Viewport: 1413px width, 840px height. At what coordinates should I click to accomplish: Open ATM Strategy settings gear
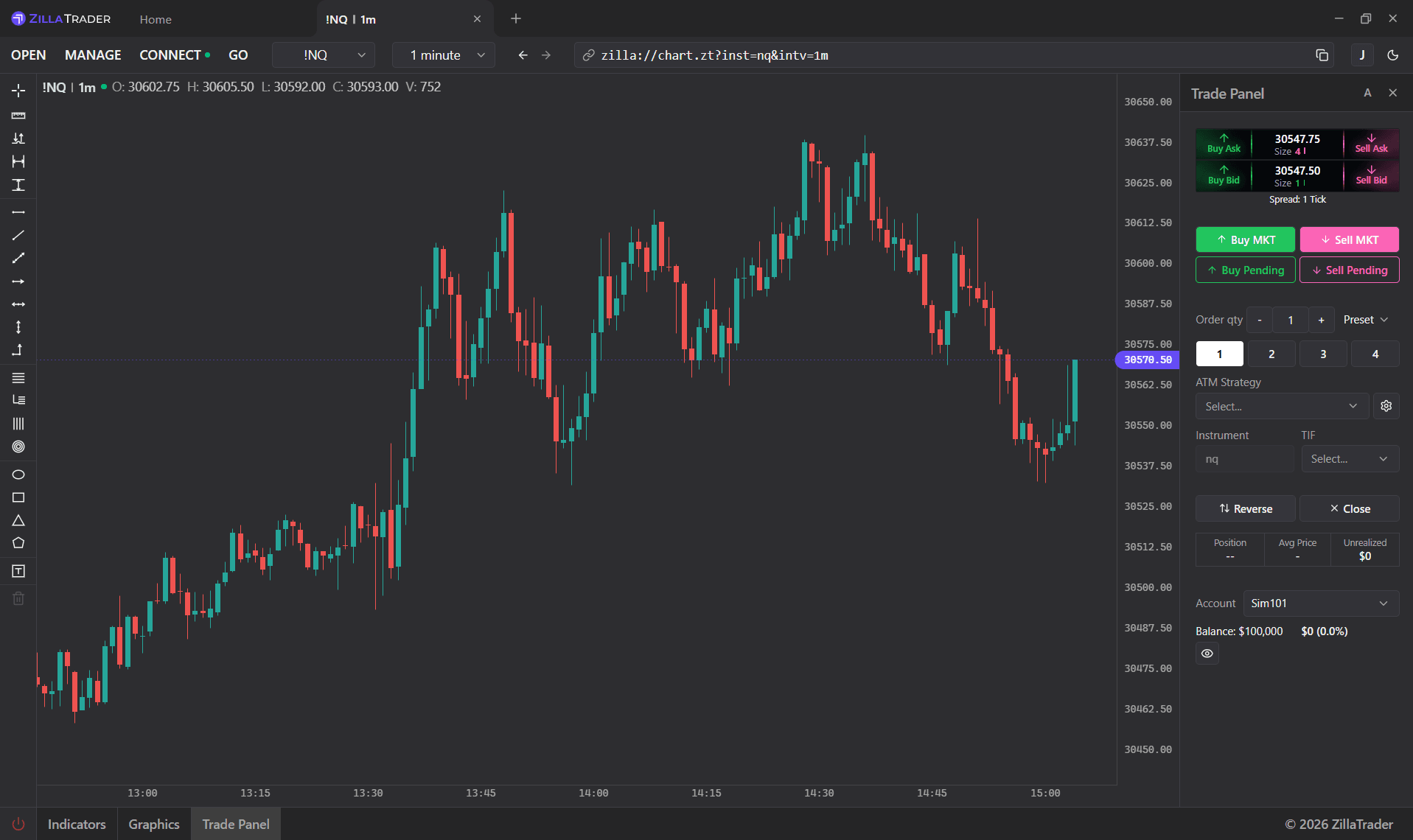click(x=1386, y=406)
